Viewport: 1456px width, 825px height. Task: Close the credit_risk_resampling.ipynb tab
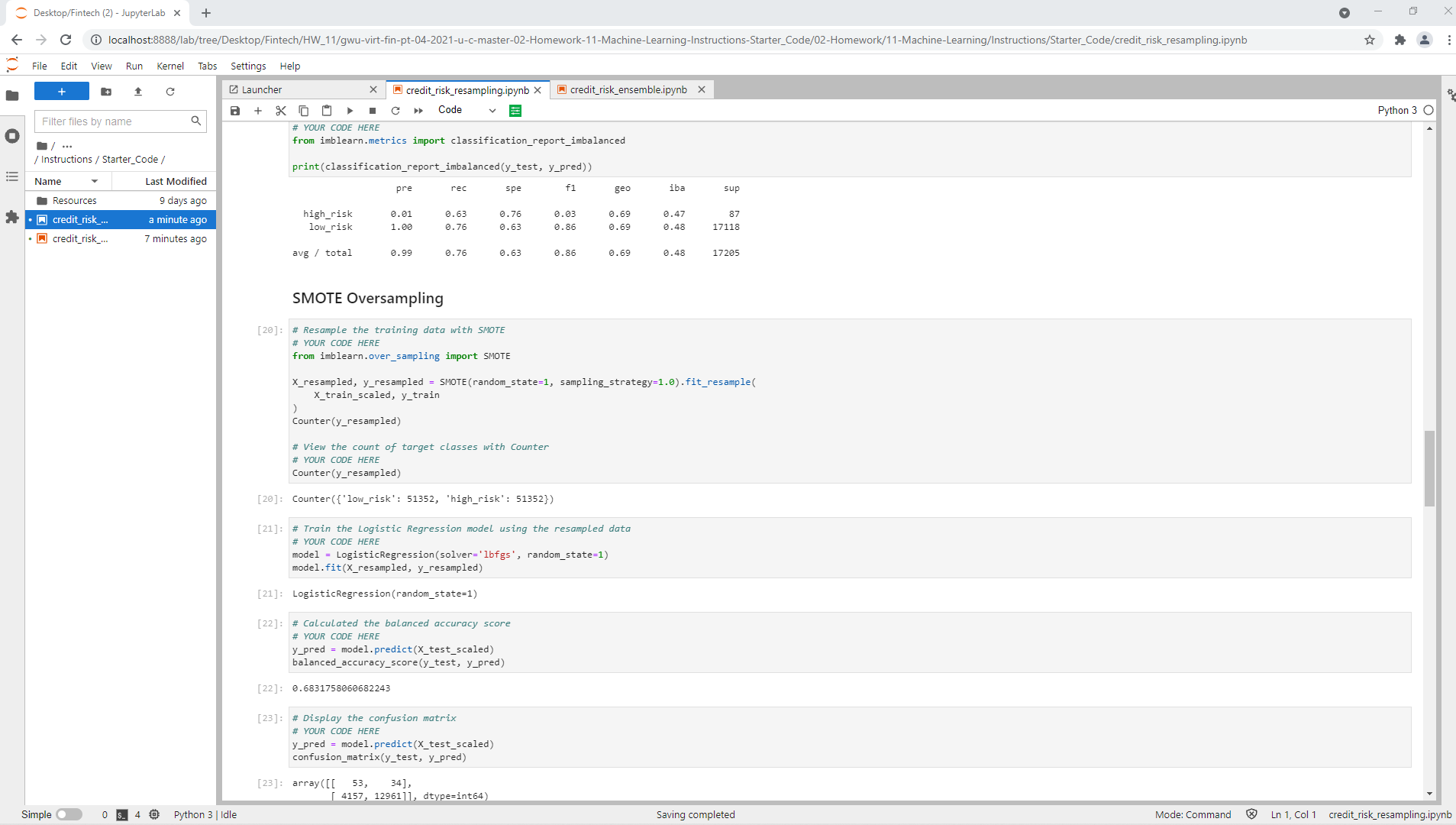(x=538, y=90)
